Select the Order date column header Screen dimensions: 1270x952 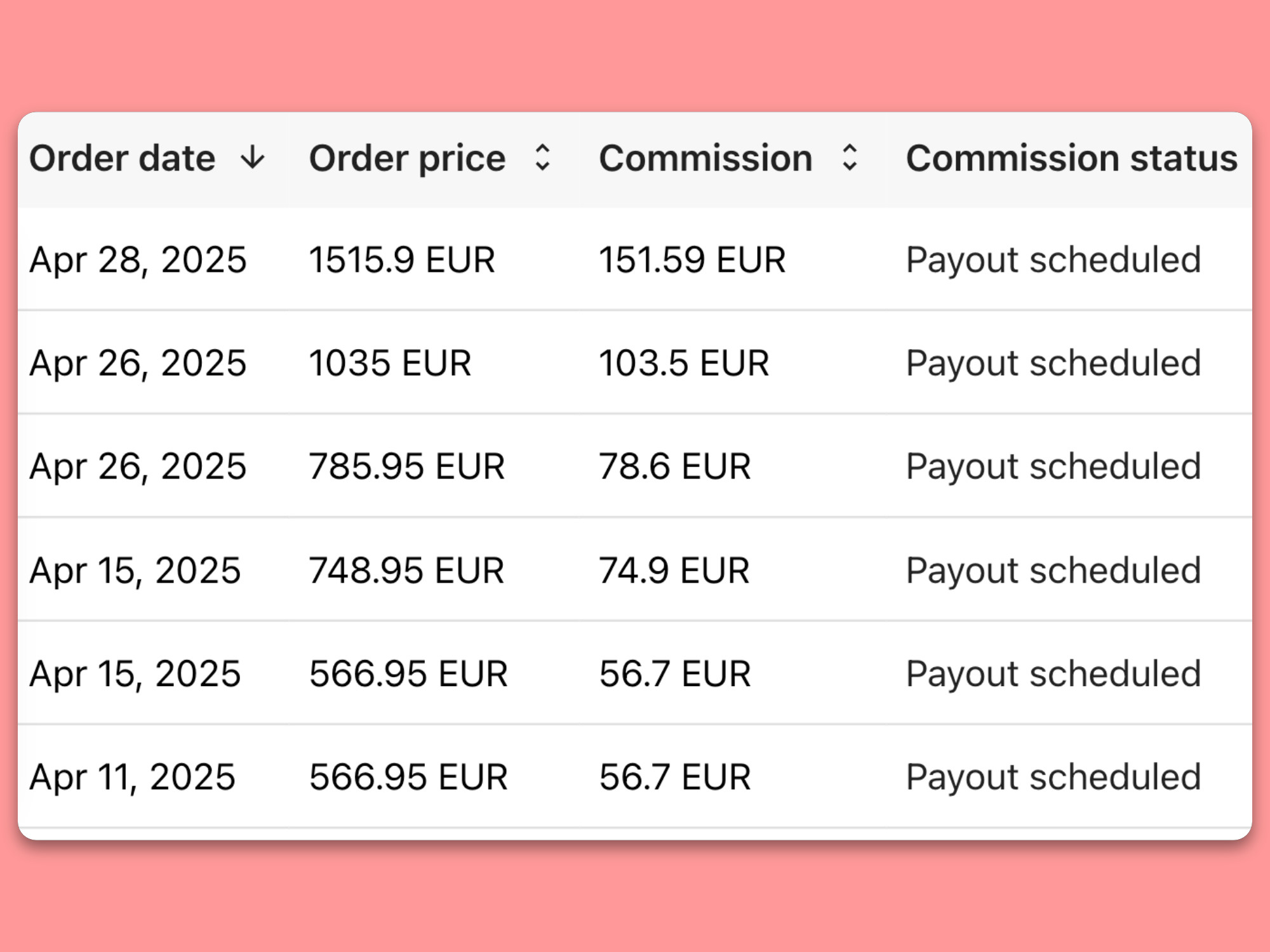[123, 158]
